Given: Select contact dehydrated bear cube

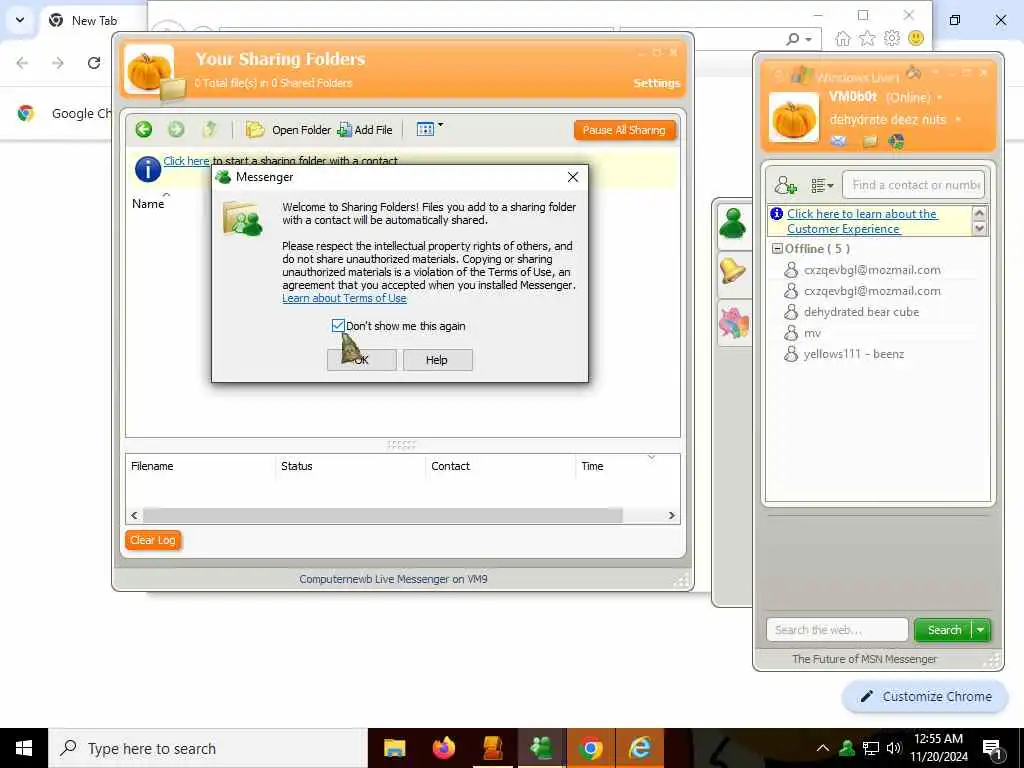Looking at the screenshot, I should click(x=861, y=312).
